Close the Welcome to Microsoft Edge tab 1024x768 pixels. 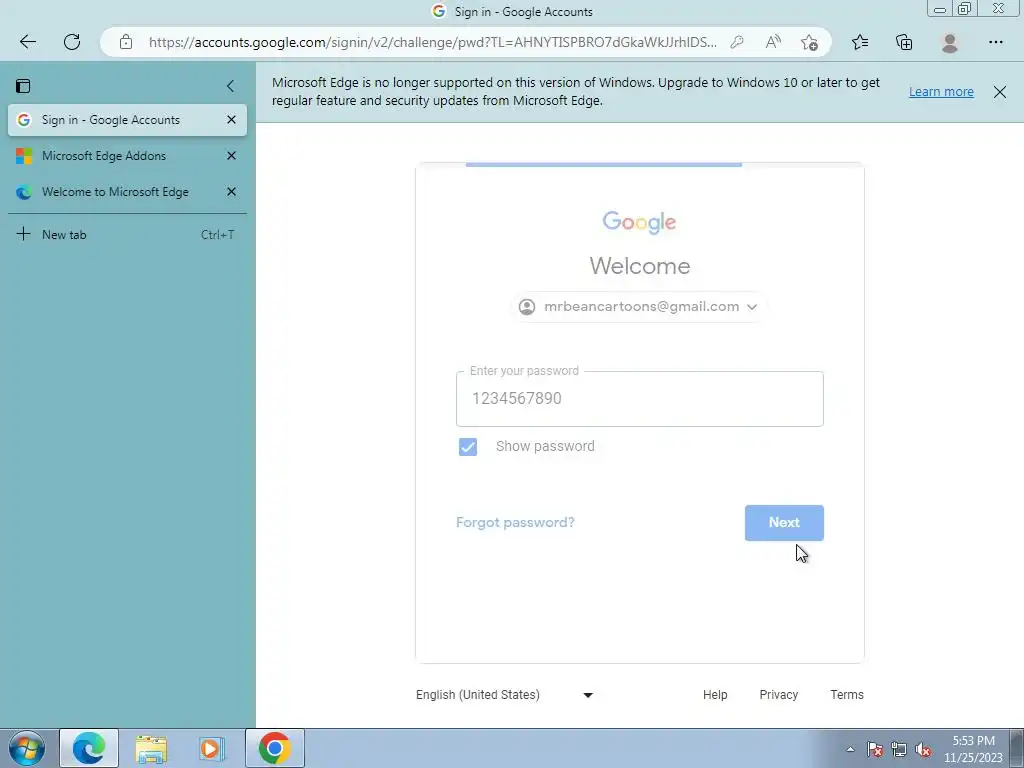point(231,192)
